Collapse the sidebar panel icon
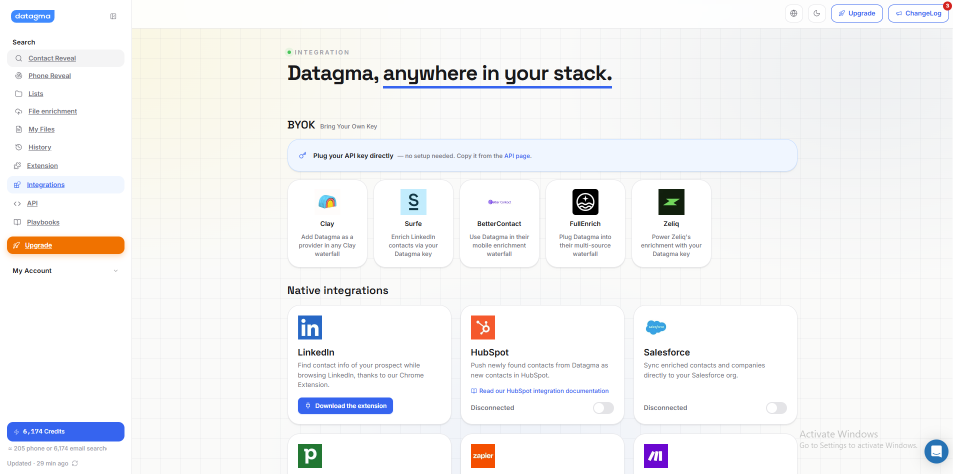 [x=113, y=16]
